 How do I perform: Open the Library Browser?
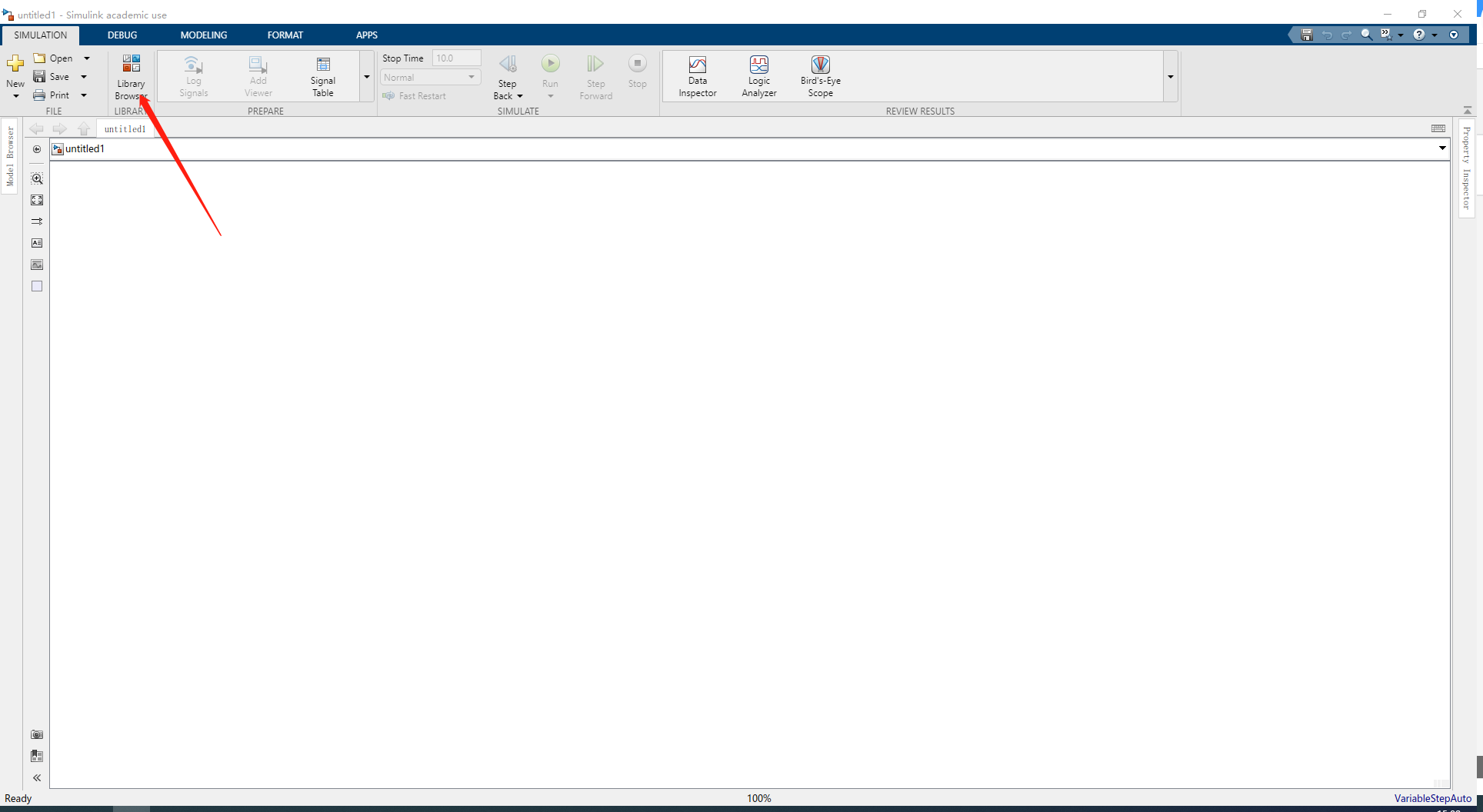(x=131, y=75)
